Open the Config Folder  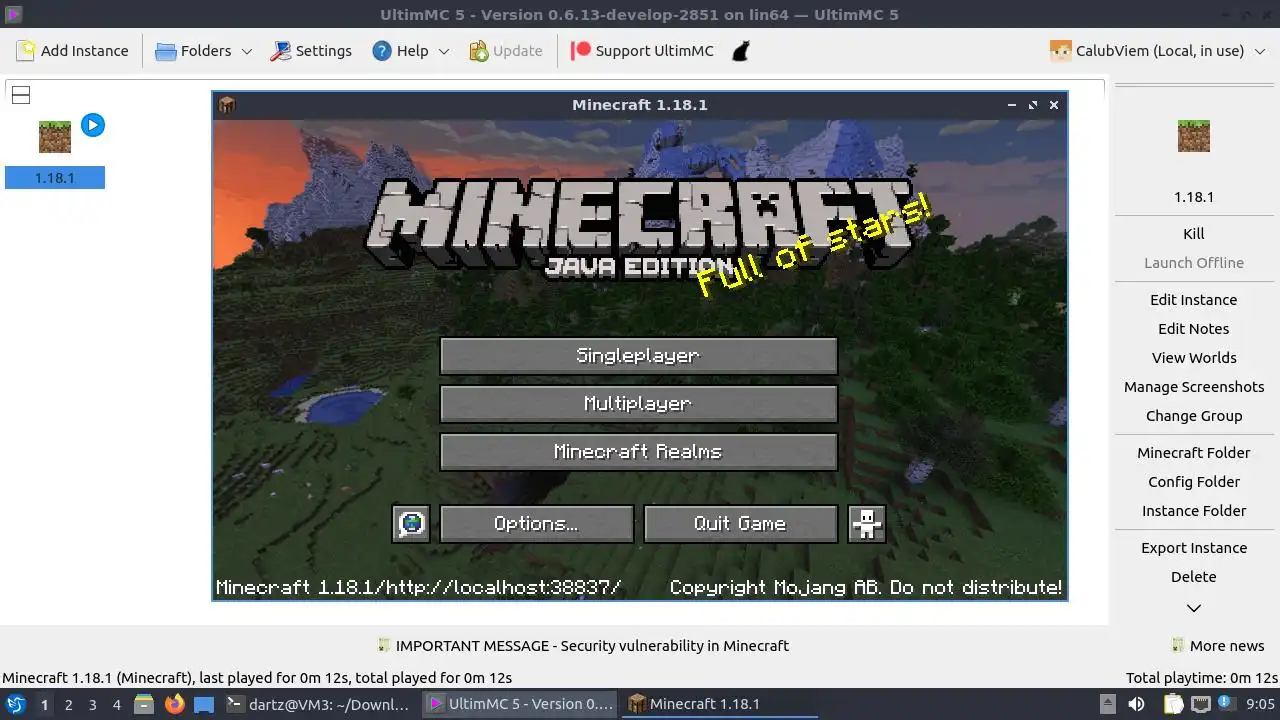[x=1194, y=482]
